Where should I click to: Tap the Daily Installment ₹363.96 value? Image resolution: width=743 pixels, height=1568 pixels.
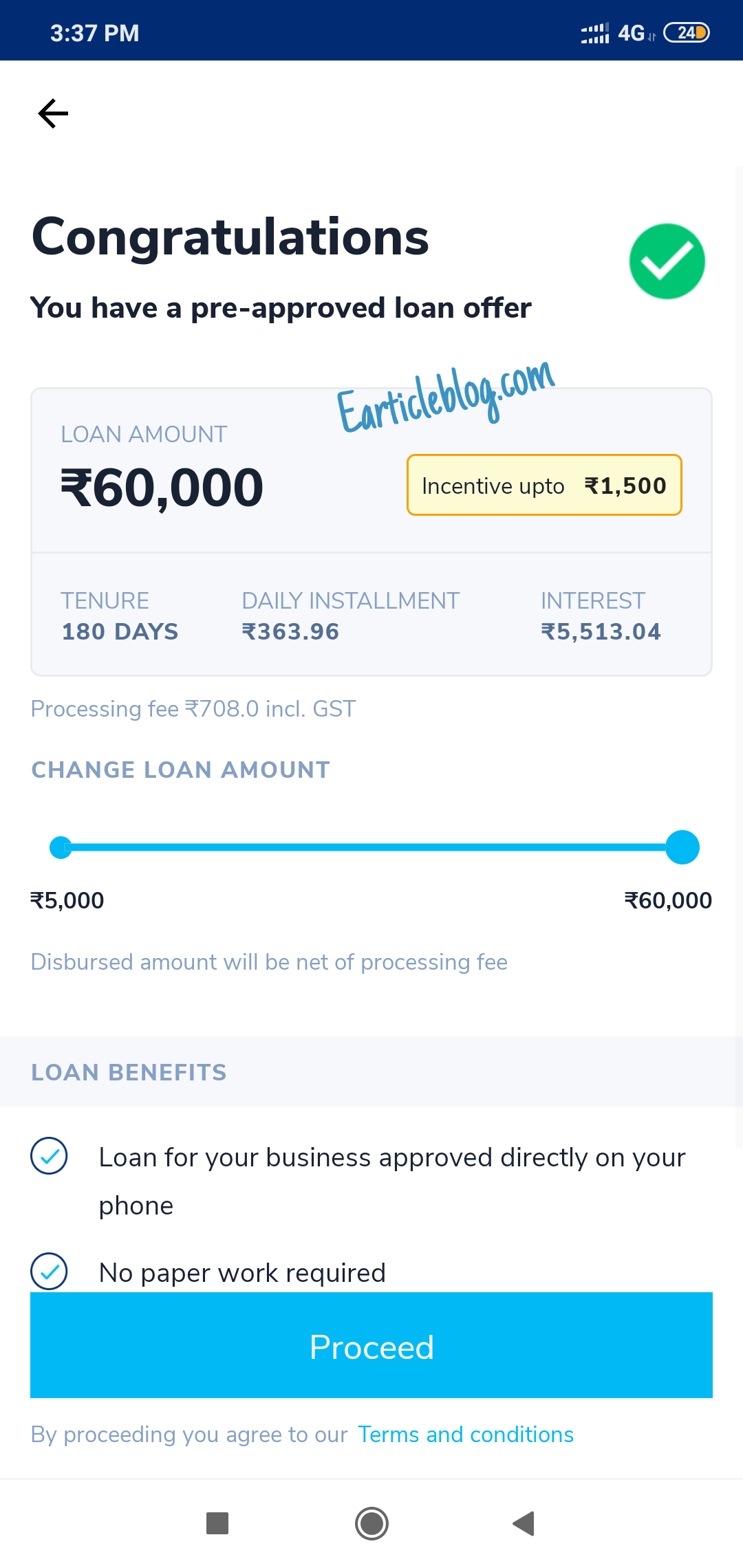coord(290,631)
